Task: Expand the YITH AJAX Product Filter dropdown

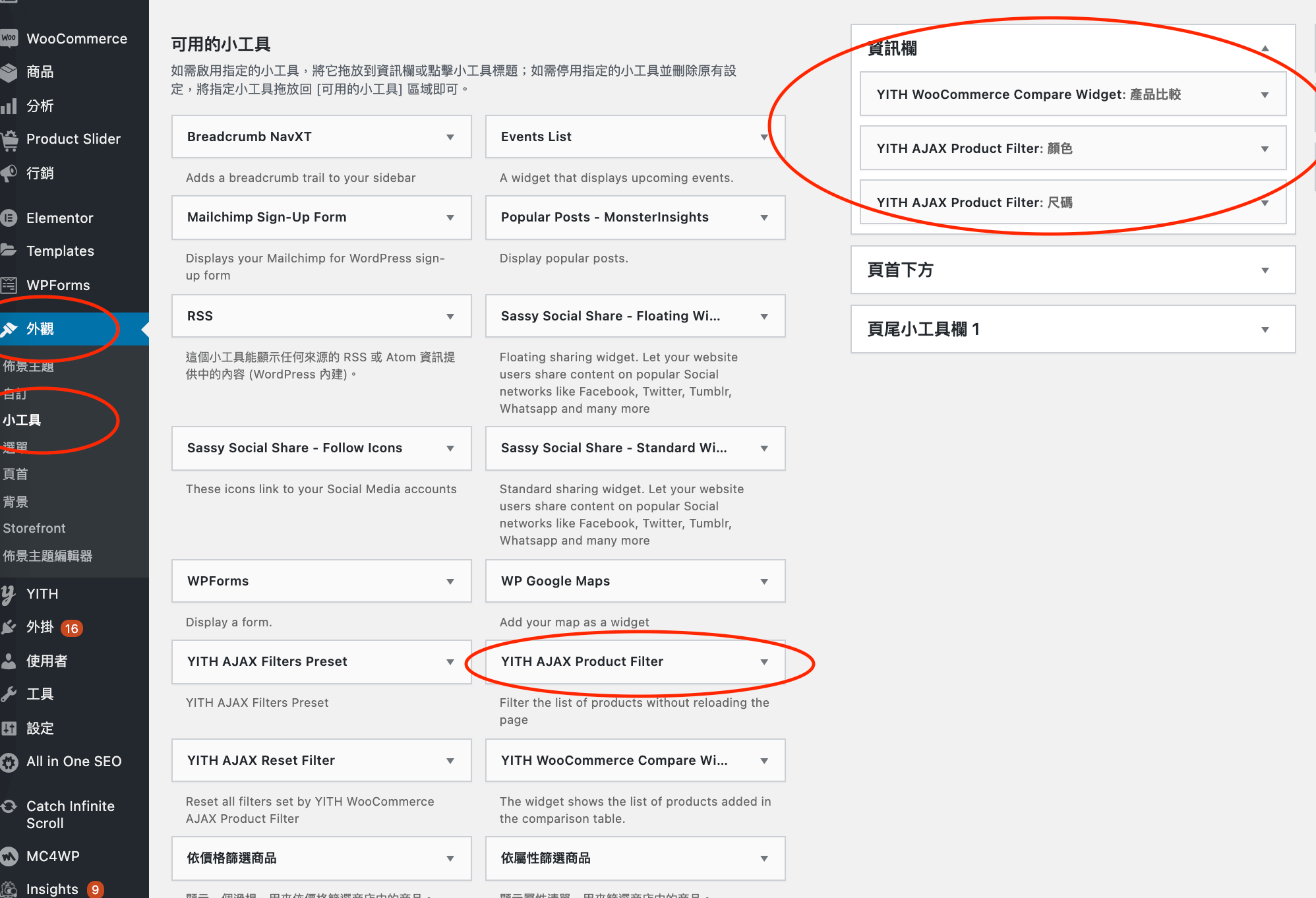Action: [x=762, y=661]
